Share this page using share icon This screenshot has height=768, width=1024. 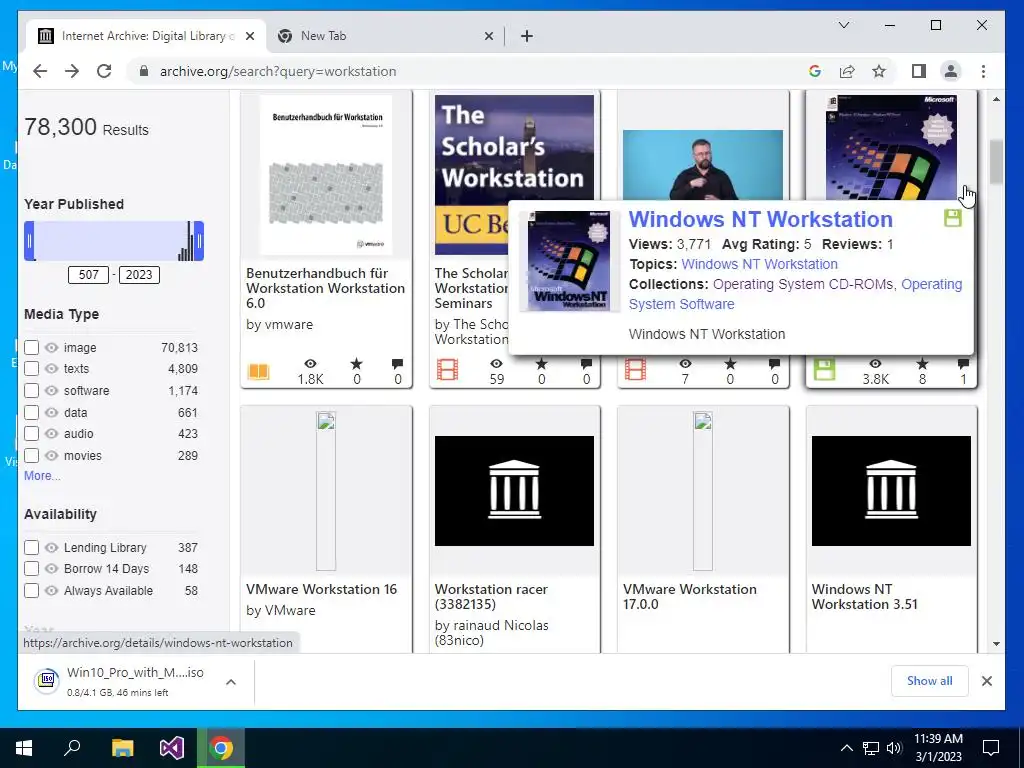pyautogui.click(x=847, y=71)
